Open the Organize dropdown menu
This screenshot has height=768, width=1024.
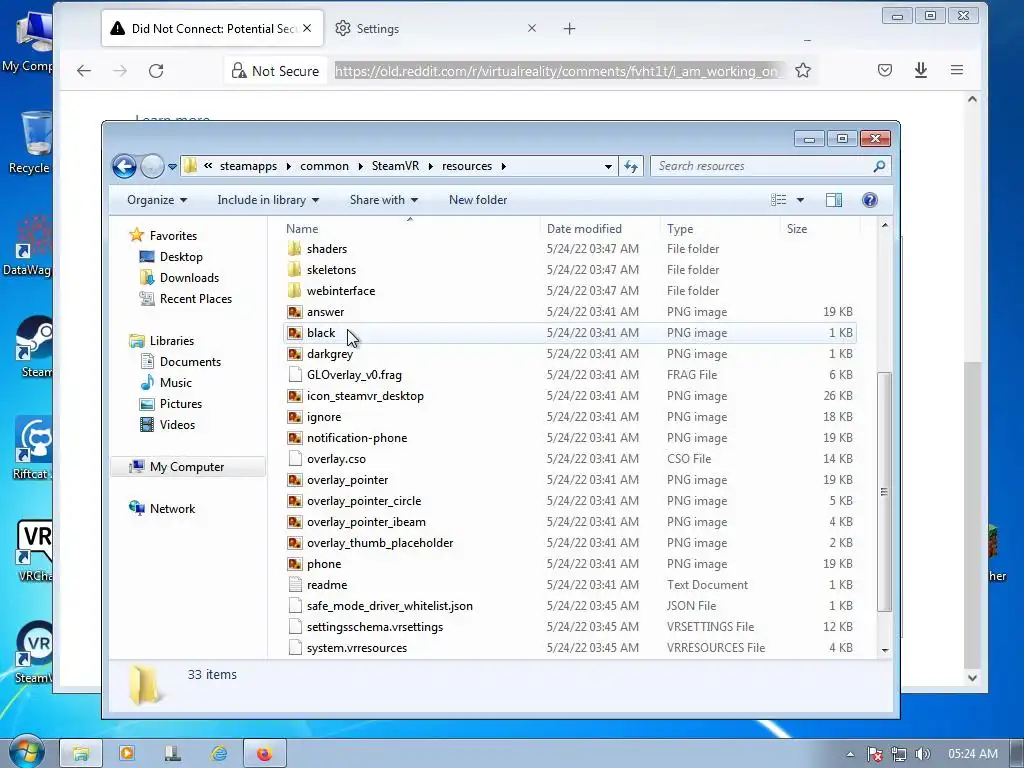[x=157, y=200]
